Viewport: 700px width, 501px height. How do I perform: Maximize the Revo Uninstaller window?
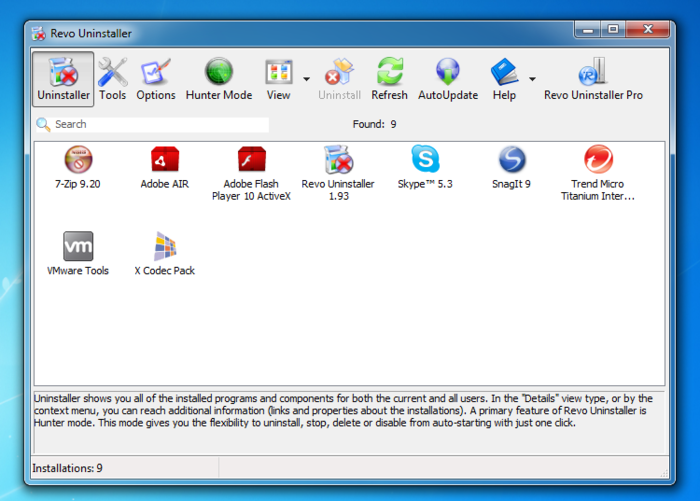613,30
